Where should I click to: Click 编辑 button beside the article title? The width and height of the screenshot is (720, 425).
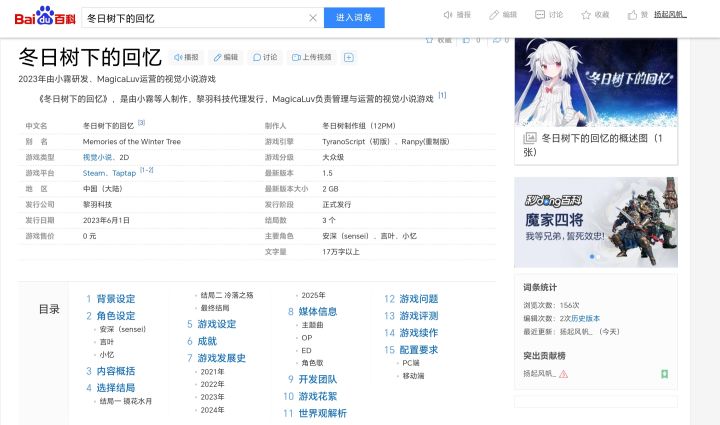[x=225, y=57]
